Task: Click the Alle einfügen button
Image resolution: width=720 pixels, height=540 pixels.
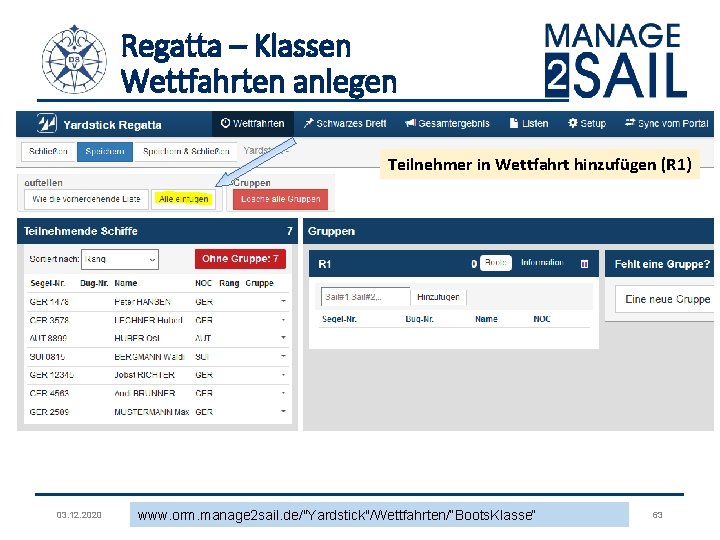Action: [x=184, y=199]
